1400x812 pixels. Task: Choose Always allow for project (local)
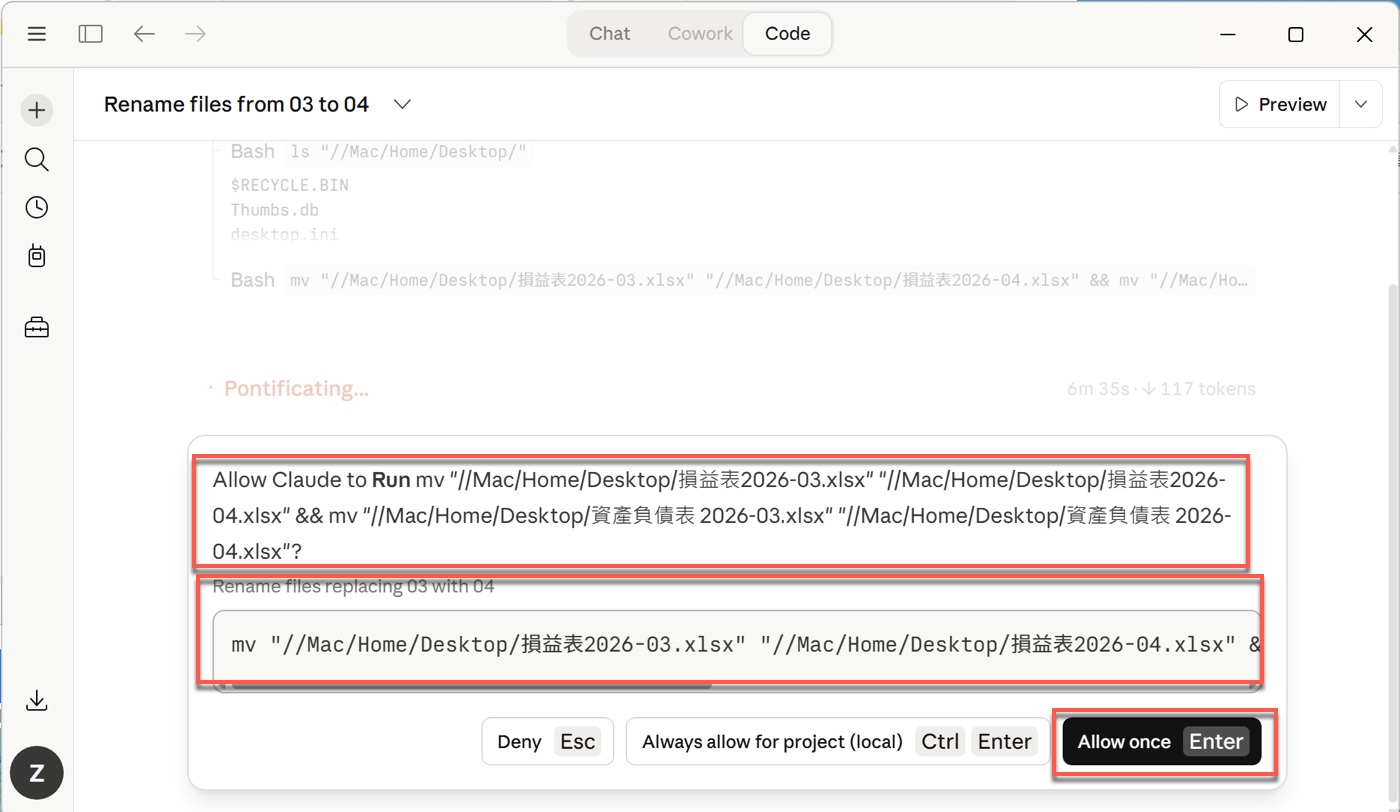836,741
